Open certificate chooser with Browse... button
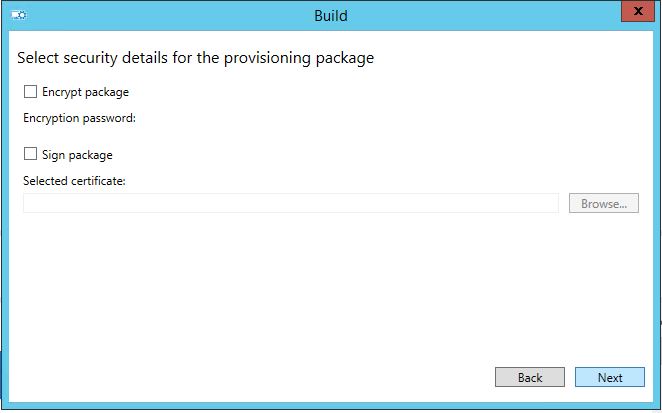The image size is (662, 413). 604,204
